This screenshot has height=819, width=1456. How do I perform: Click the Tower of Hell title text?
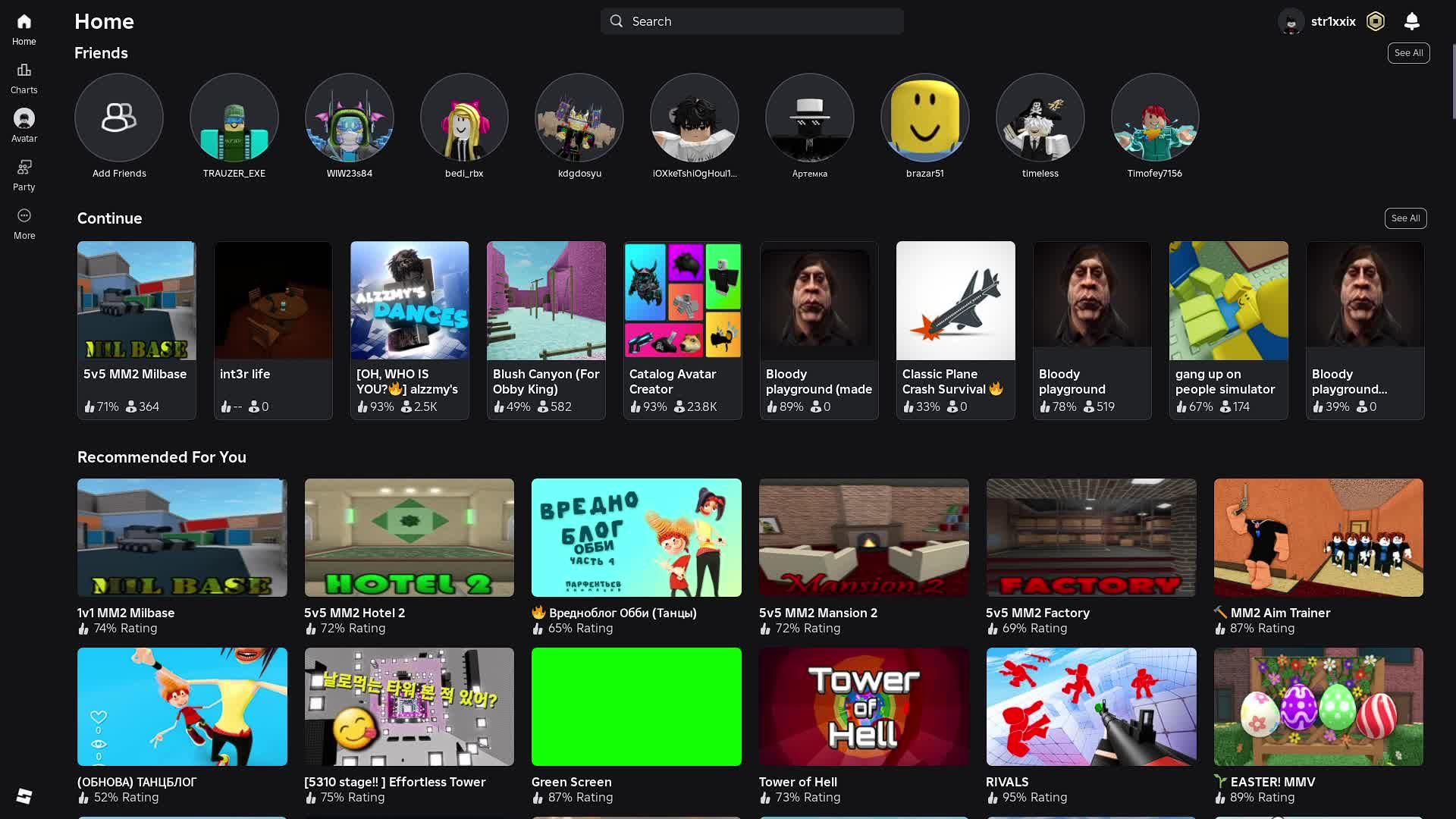pos(798,782)
